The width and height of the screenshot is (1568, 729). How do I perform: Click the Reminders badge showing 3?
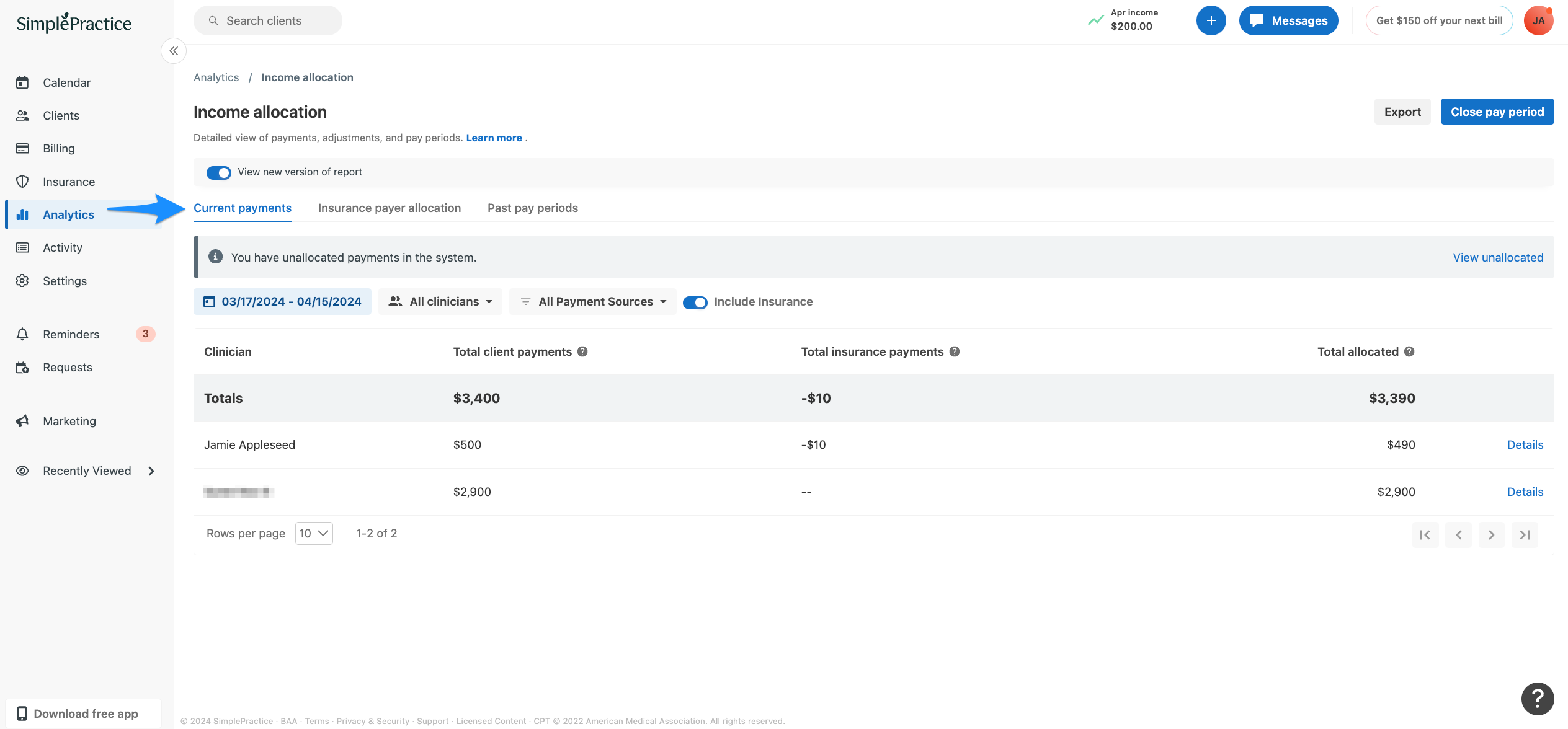(x=146, y=334)
